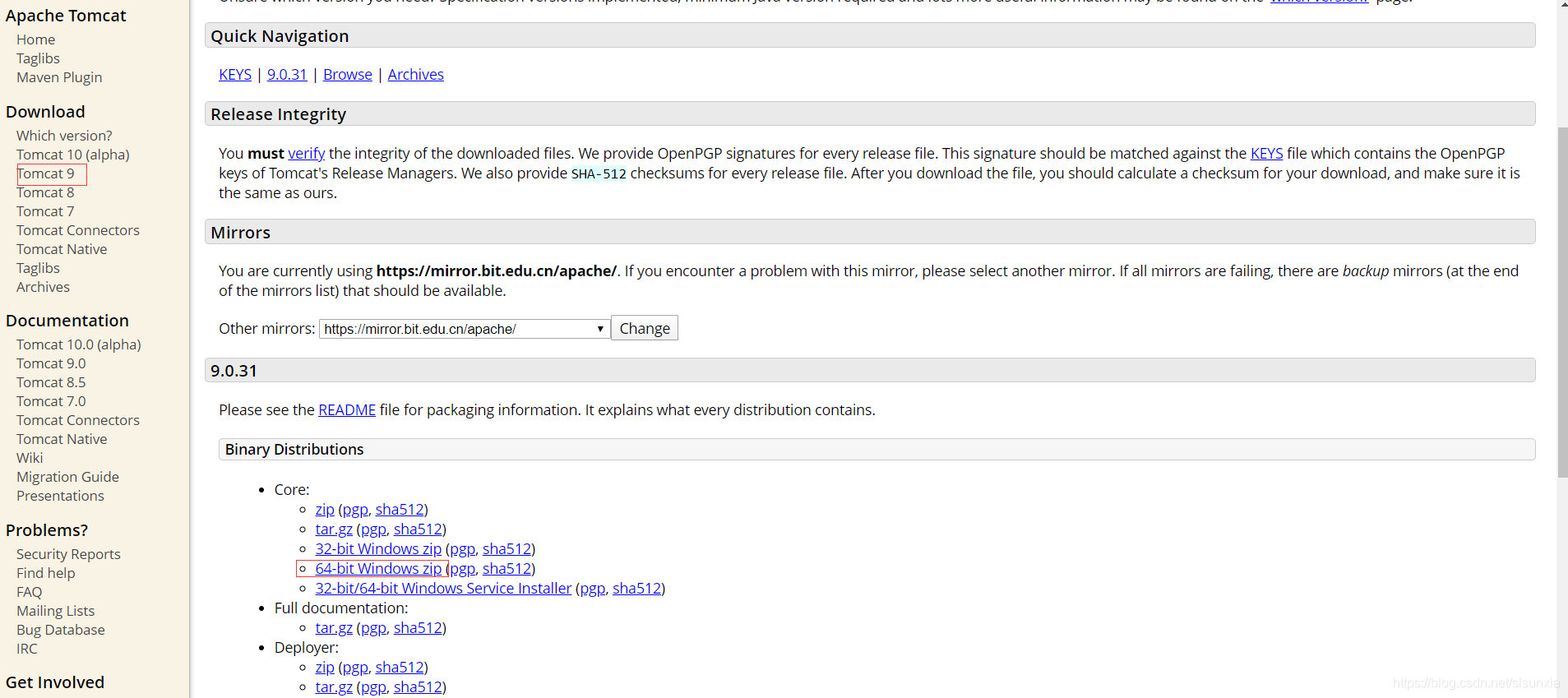
Task: Download Full documentation tar.gz
Action: (x=334, y=628)
